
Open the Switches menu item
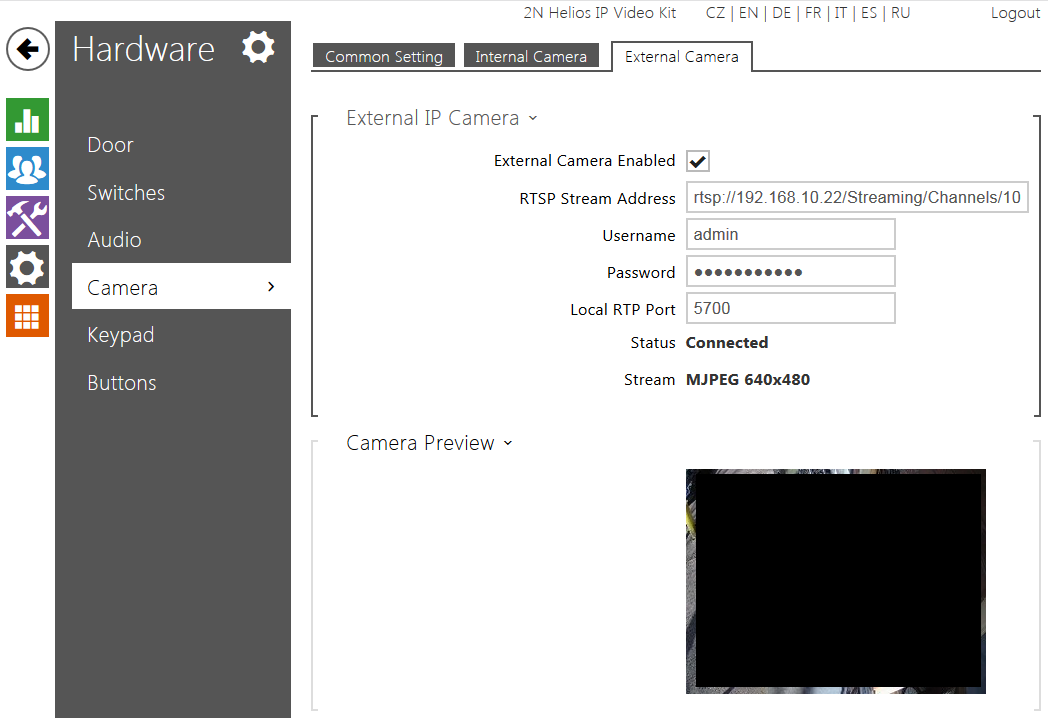(x=126, y=193)
